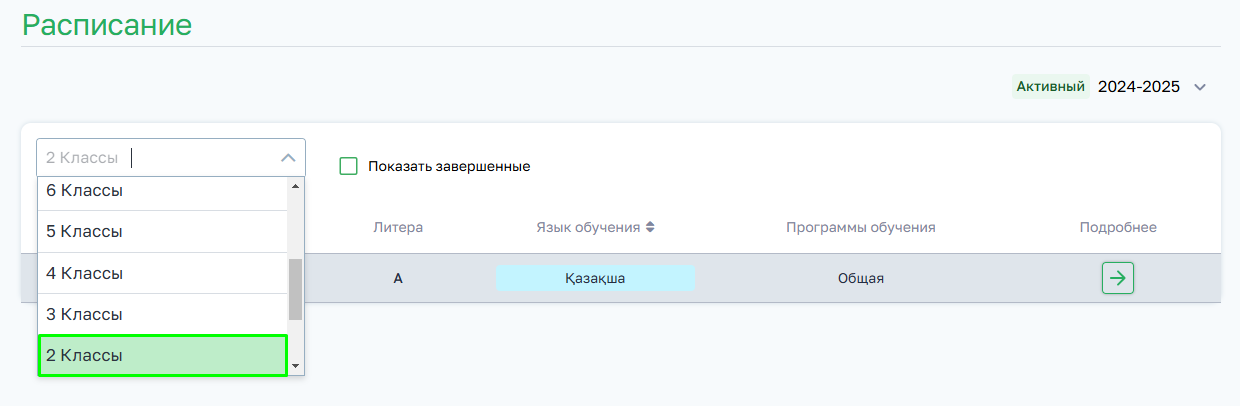Select 5 Классы from the list
Screen dimensions: 1240x406
(162, 231)
